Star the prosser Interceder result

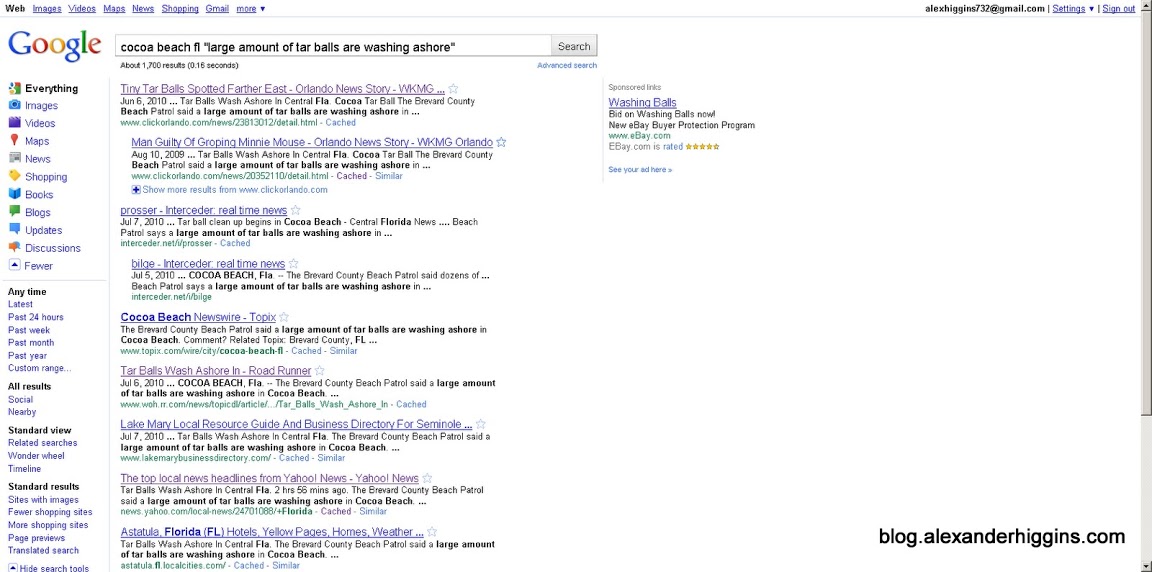295,210
